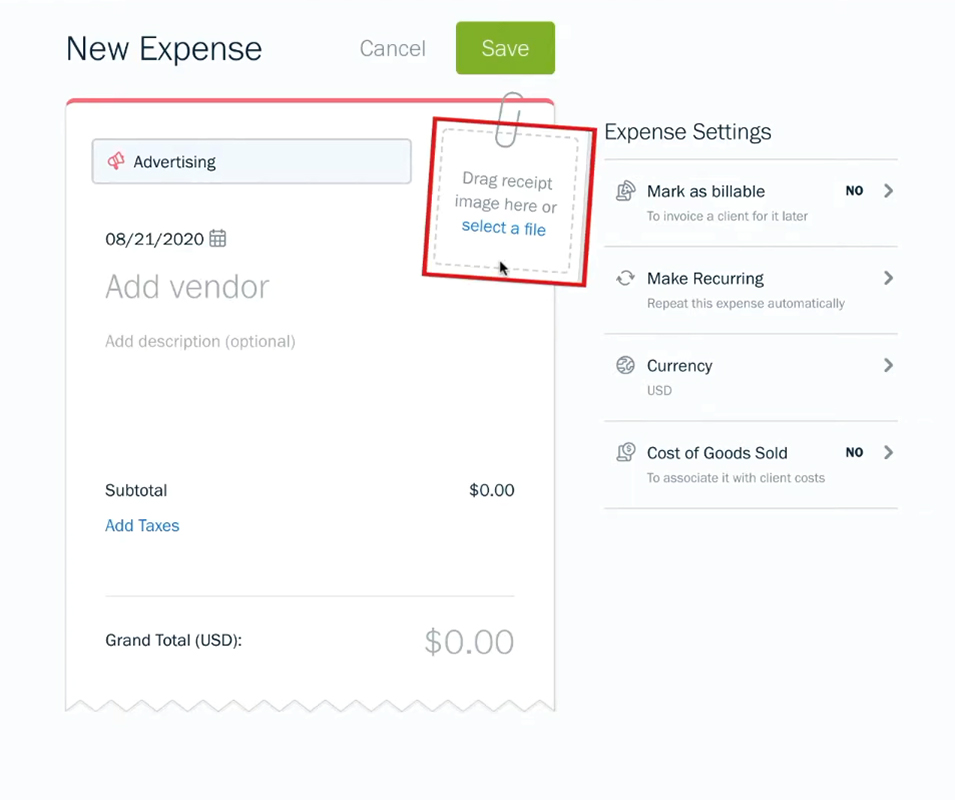Click the USD currency value text

[x=659, y=390]
